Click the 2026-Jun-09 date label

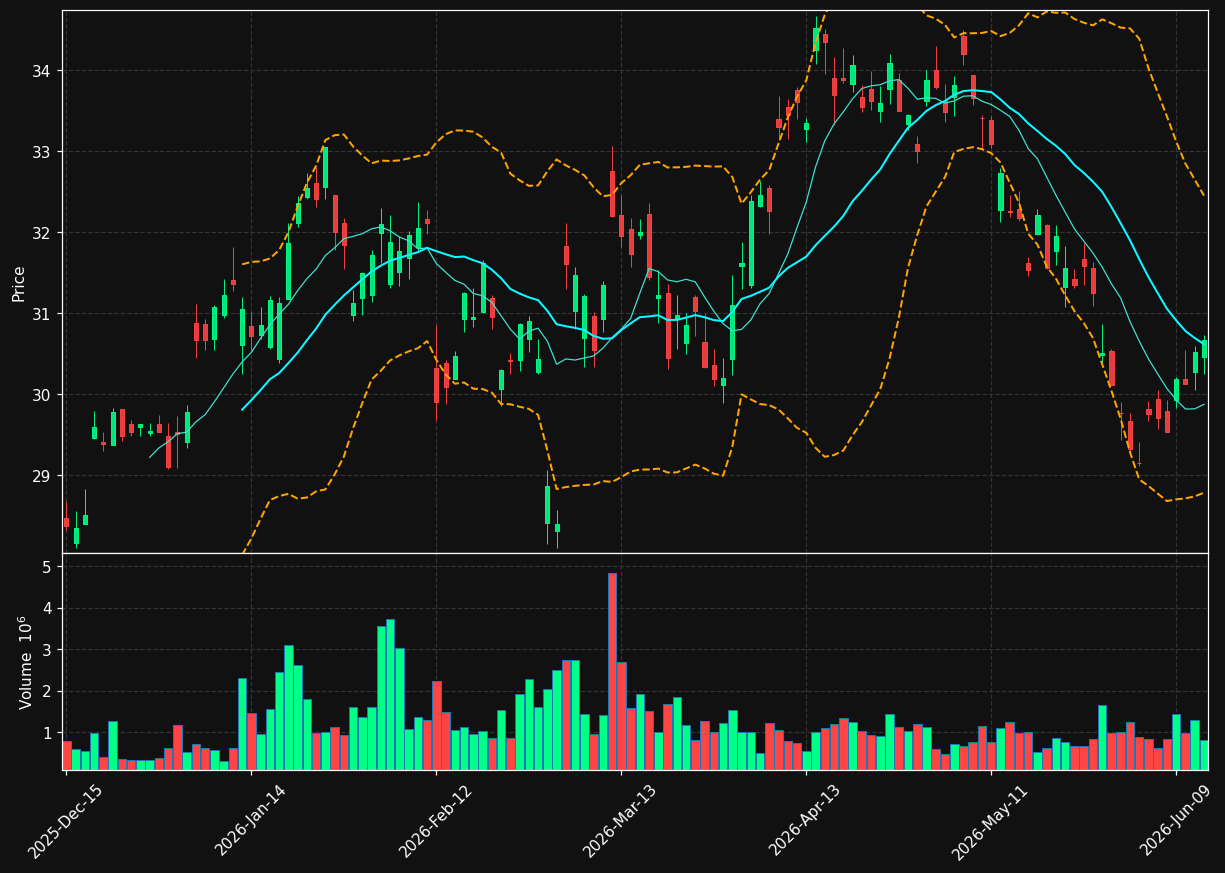(1177, 821)
